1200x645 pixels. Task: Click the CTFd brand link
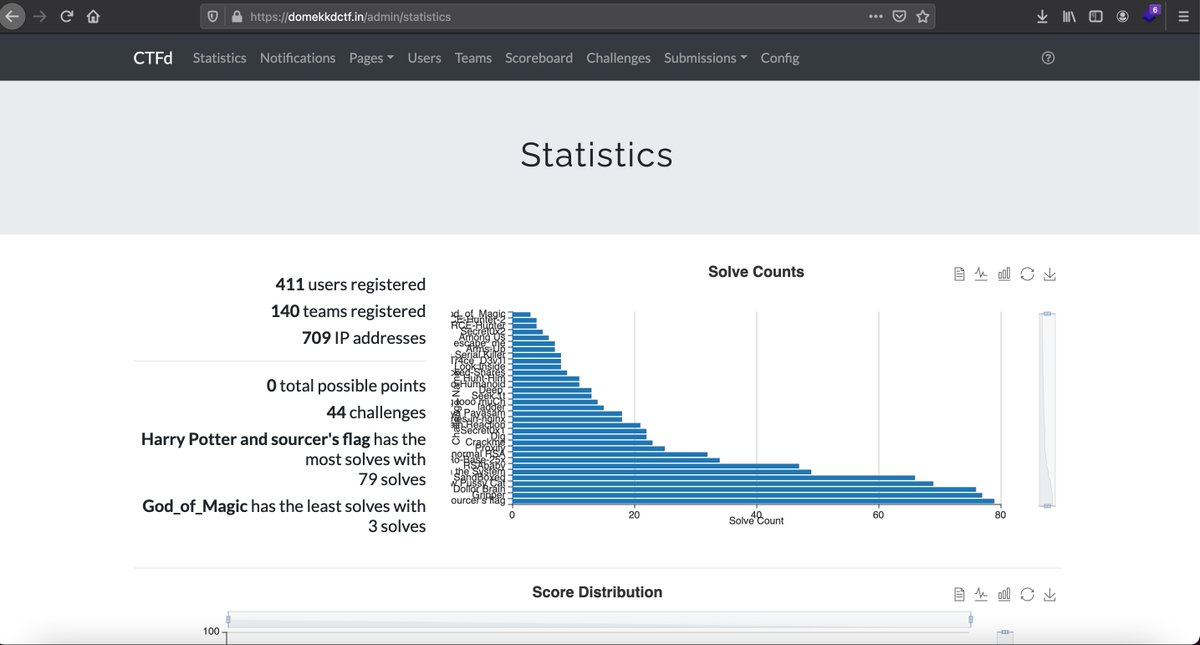(153, 58)
